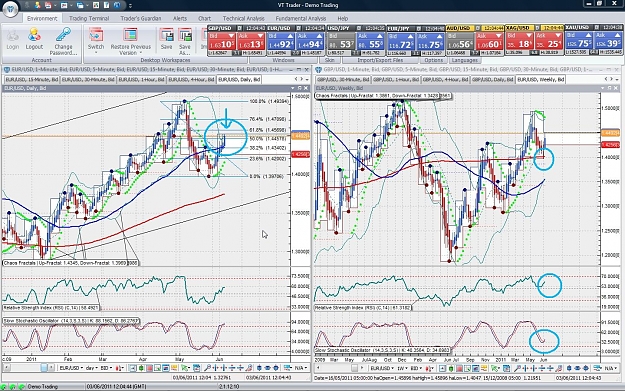Viewport: 625px width, 391px height.
Task: Click the Chaos Fractals label in right chart
Action: tap(383, 96)
